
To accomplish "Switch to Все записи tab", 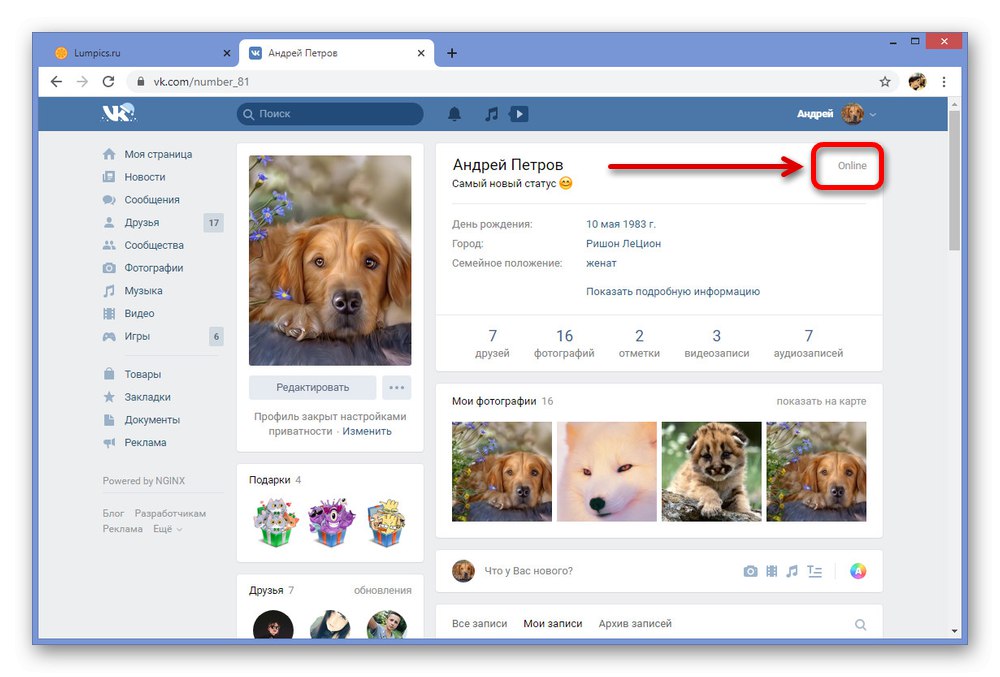I will pyautogui.click(x=480, y=623).
